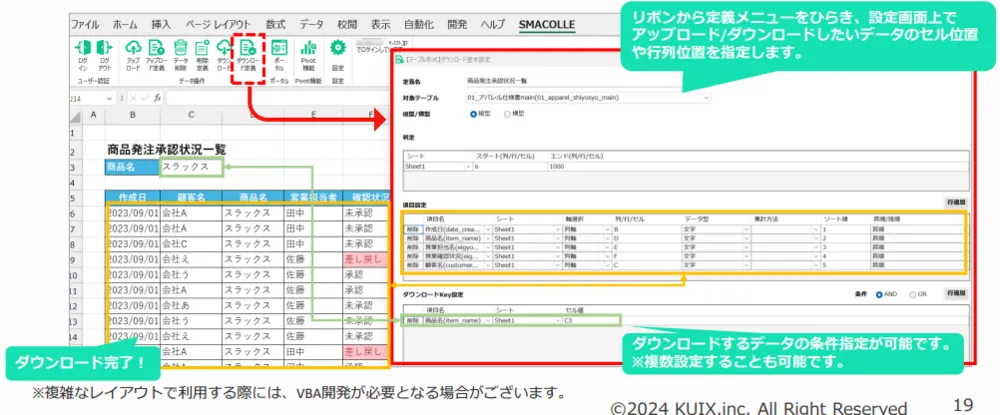The height and width of the screenshot is (415, 1000).
Task: Open the ファイル ribbon tab
Action: (85, 25)
